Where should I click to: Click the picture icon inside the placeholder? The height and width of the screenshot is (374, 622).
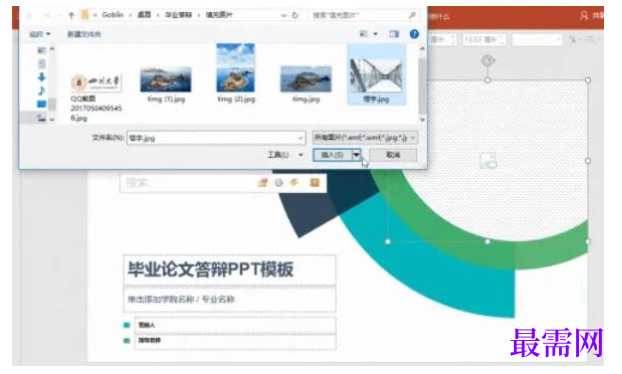coord(488,161)
